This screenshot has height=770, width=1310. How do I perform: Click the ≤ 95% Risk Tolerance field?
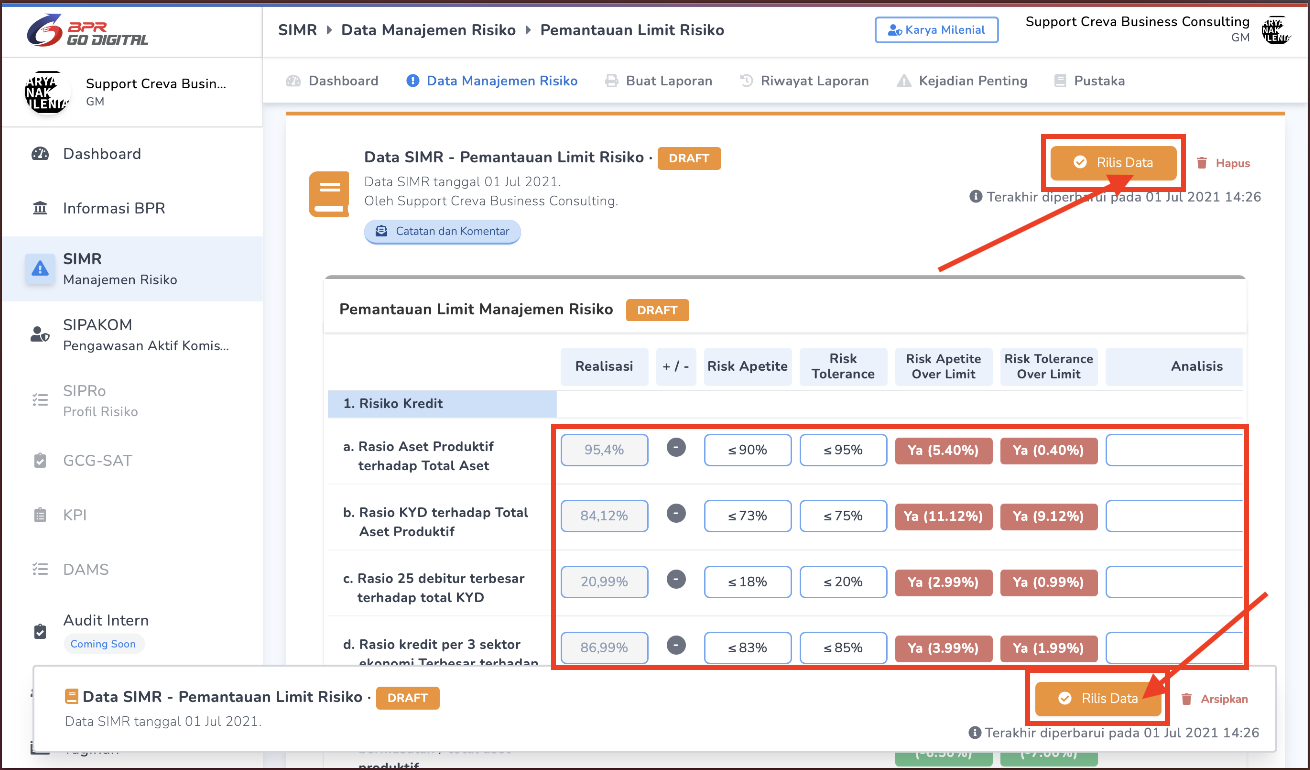[844, 450]
